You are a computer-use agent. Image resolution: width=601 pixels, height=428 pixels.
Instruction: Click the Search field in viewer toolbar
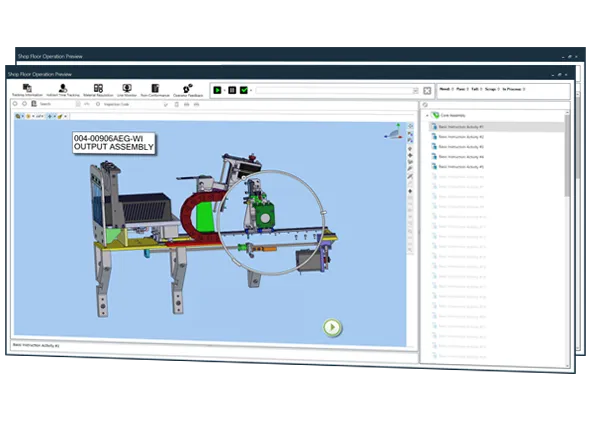[55, 103]
